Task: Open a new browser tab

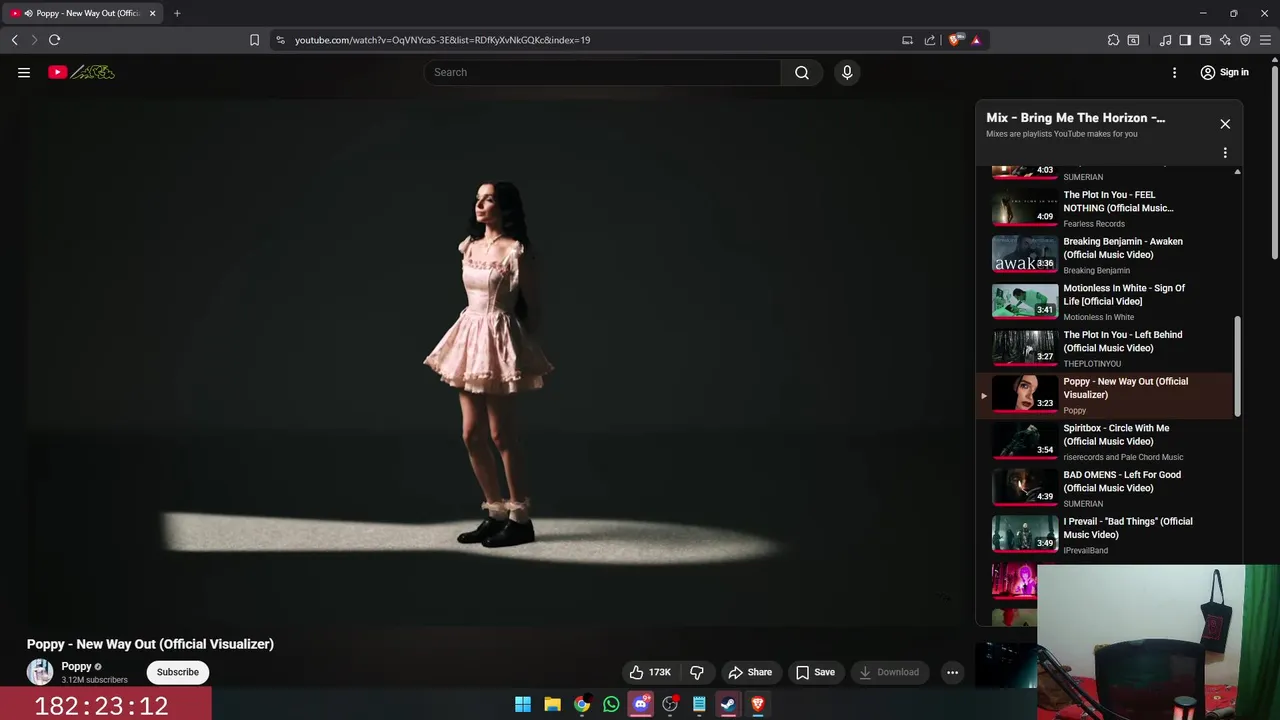Action: point(177,13)
